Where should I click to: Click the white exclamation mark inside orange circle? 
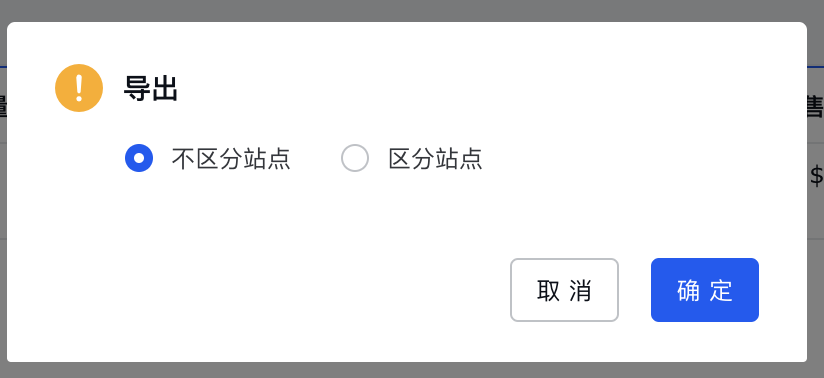click(79, 88)
